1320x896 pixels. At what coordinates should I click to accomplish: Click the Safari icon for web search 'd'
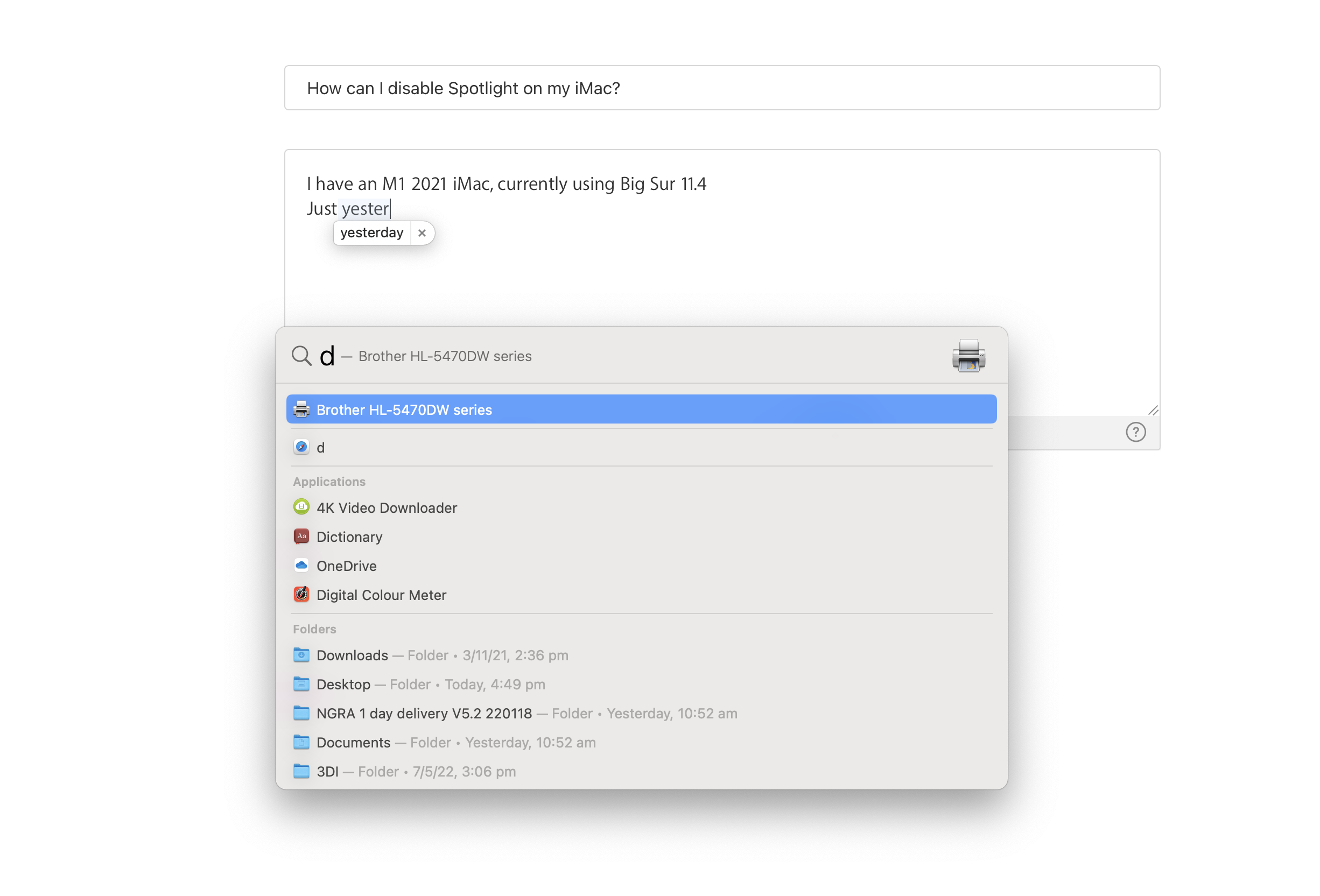click(301, 447)
